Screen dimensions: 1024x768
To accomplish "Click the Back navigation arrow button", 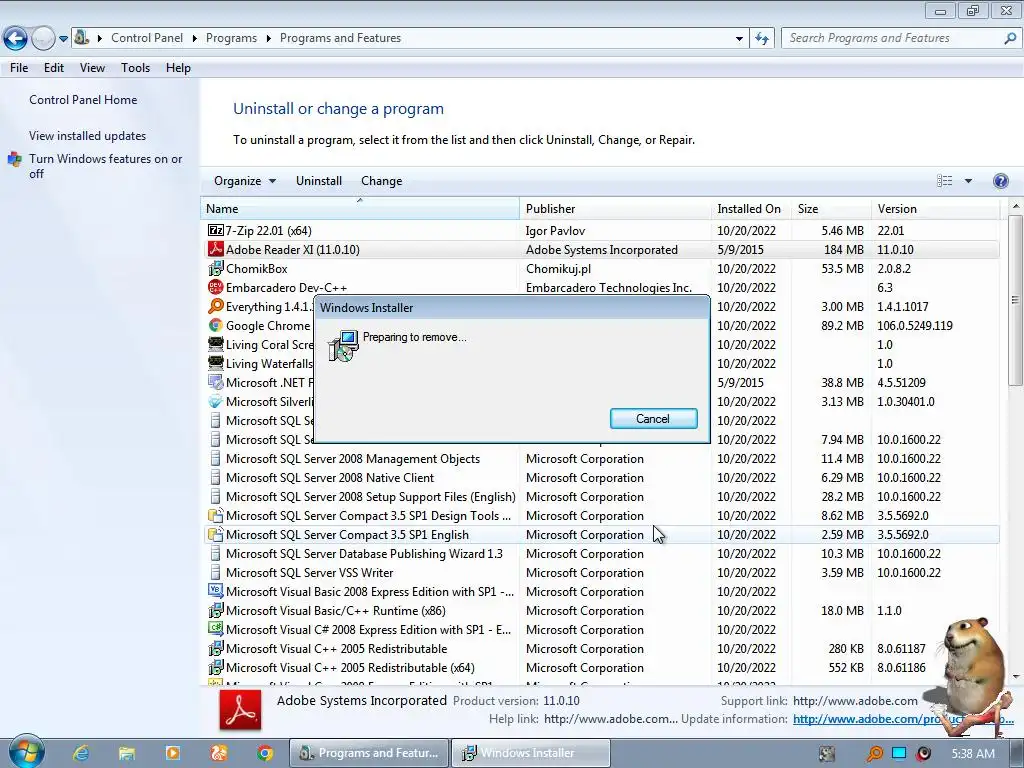I will [16, 39].
